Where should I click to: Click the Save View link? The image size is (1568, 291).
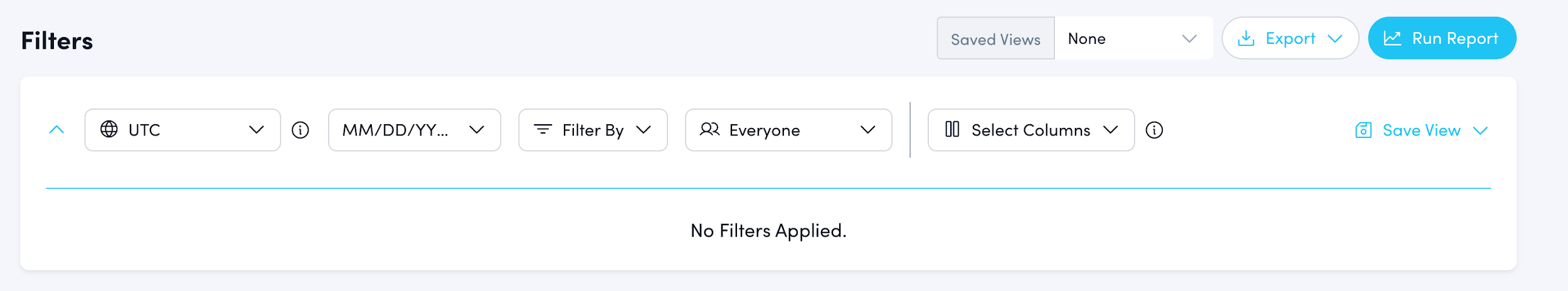click(x=1421, y=130)
